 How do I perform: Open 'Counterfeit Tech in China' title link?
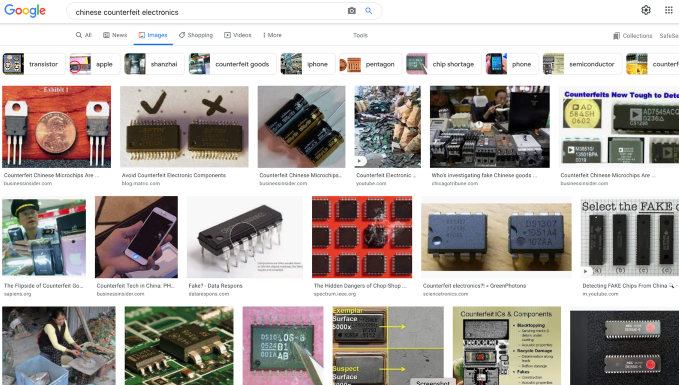135,286
